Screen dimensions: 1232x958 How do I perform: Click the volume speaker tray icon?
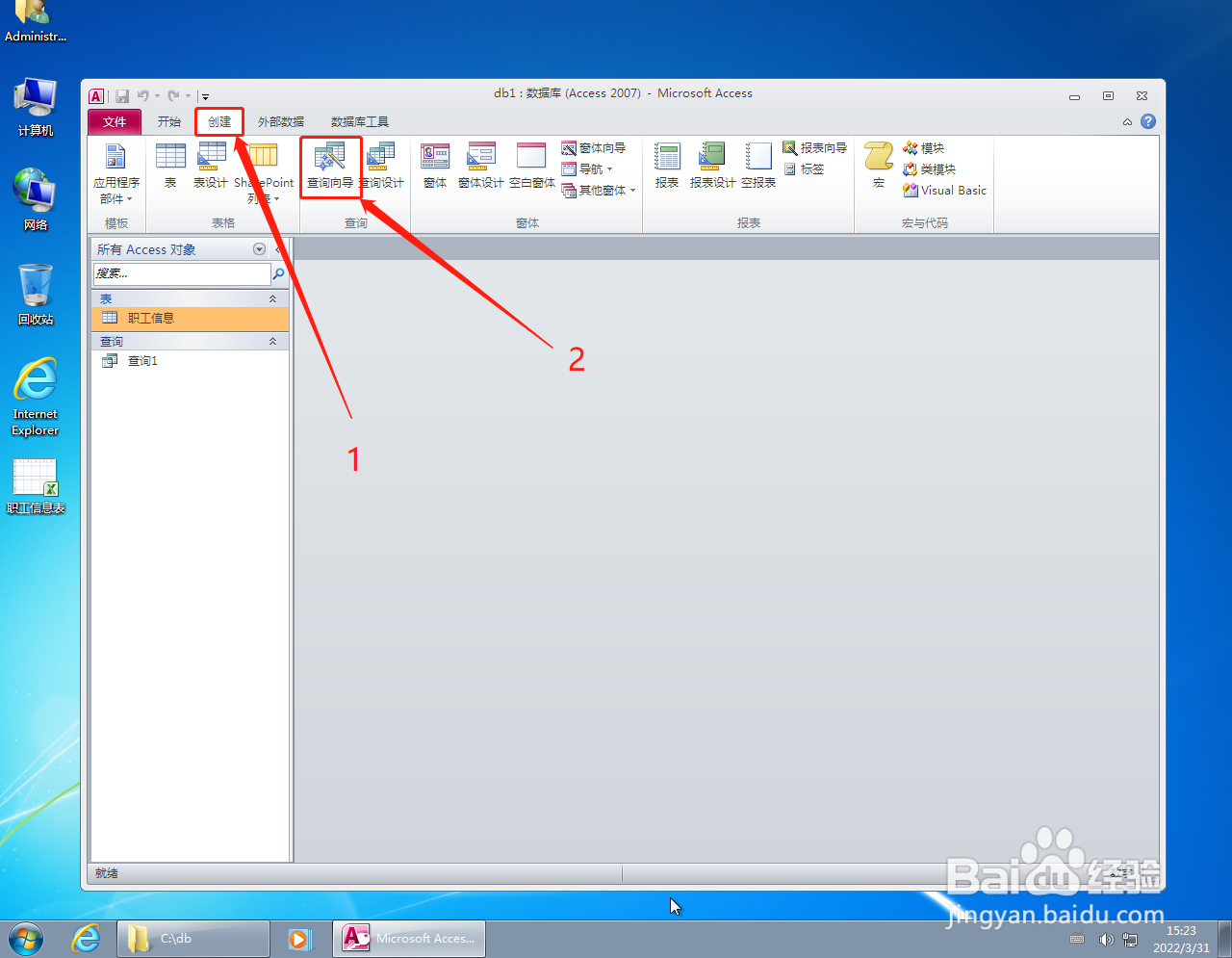click(x=1106, y=940)
